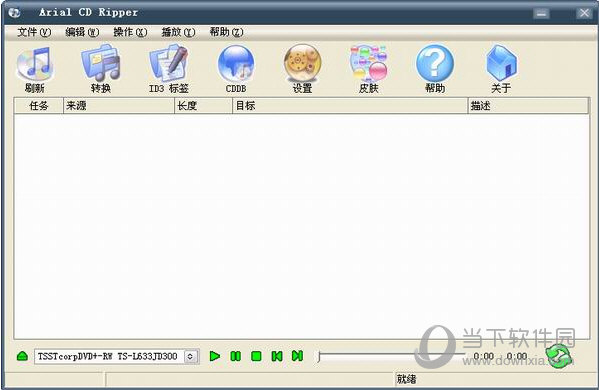
Task: Sort by the 任务 column header
Action: 39,106
